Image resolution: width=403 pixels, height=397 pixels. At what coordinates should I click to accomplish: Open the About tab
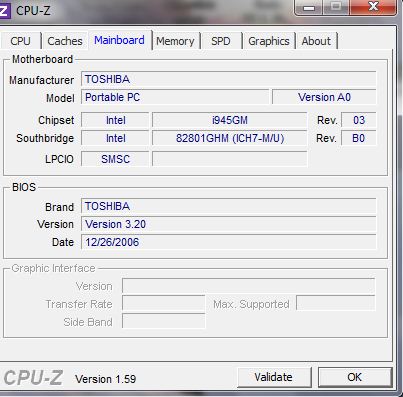316,41
